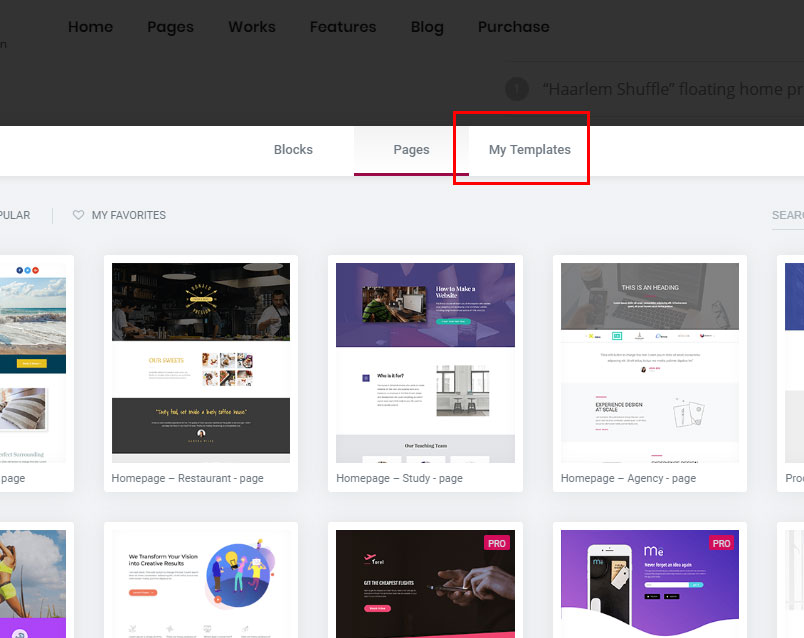The width and height of the screenshot is (804, 638).
Task: Click the heart icon beside My Favorites
Action: (x=78, y=215)
